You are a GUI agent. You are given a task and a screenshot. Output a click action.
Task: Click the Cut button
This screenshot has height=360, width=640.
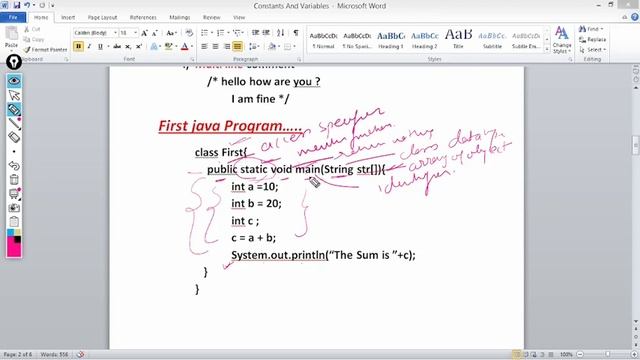32,29
